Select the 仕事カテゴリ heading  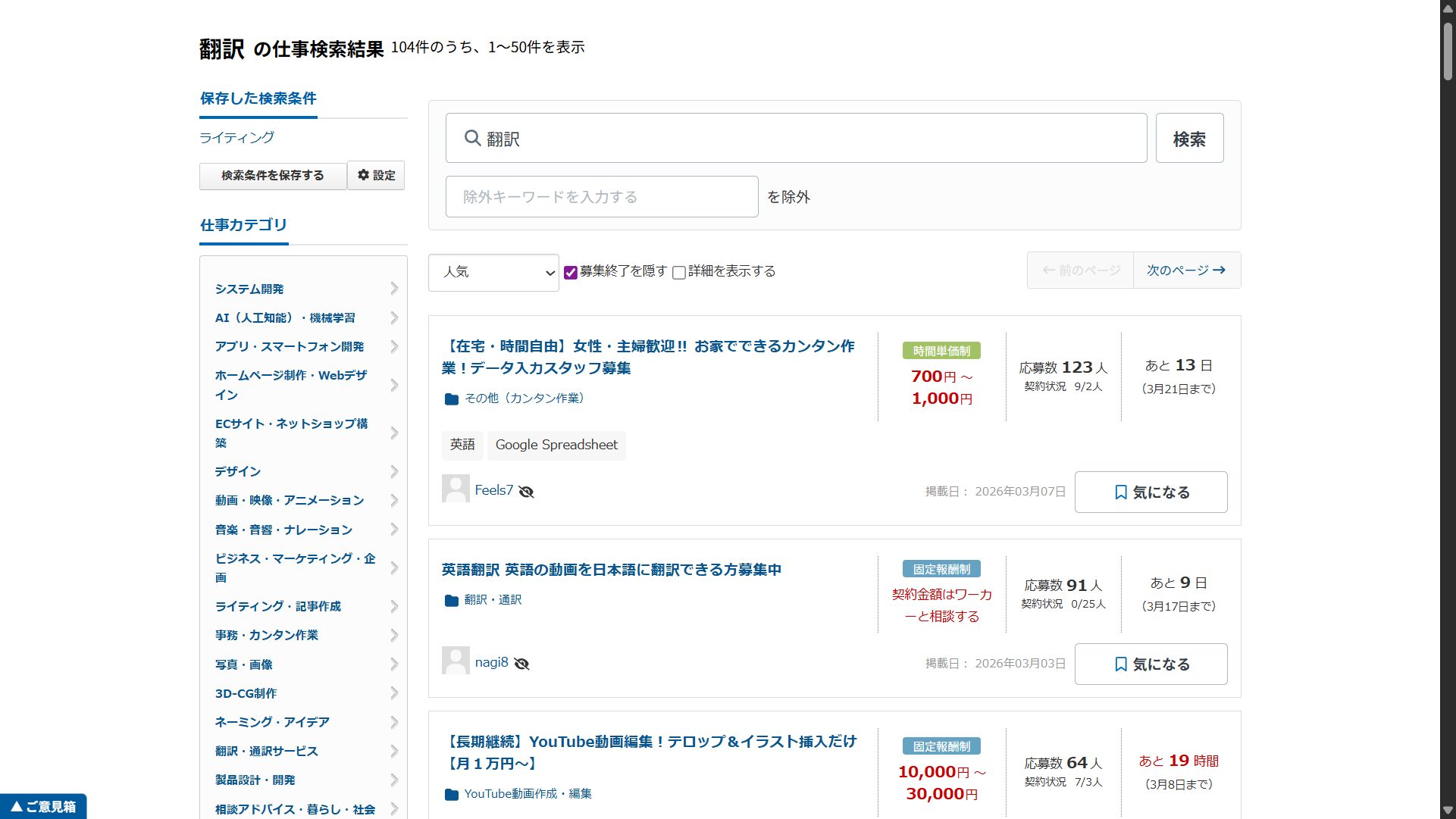click(243, 224)
